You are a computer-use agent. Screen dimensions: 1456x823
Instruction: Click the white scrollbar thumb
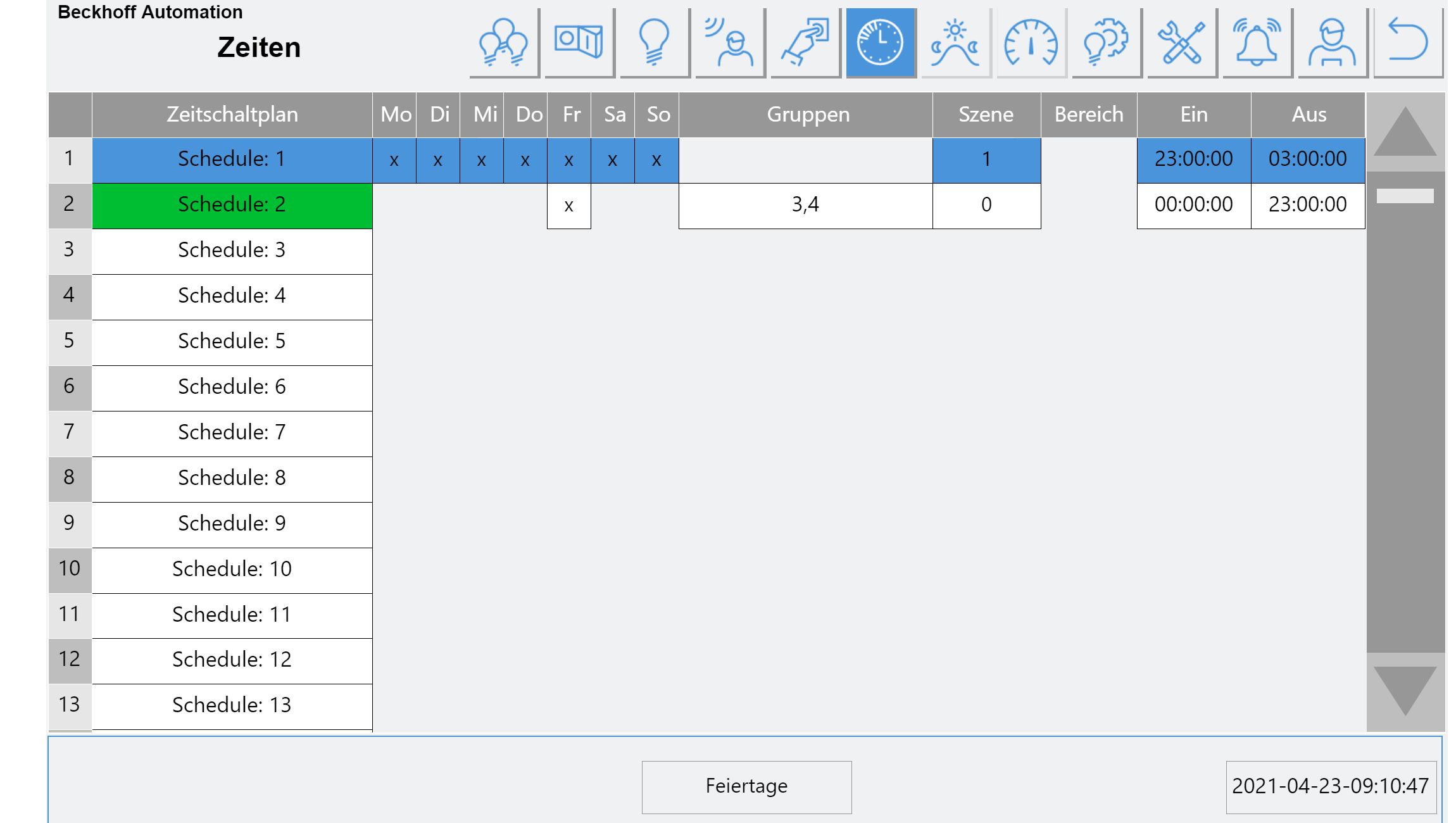[1405, 196]
